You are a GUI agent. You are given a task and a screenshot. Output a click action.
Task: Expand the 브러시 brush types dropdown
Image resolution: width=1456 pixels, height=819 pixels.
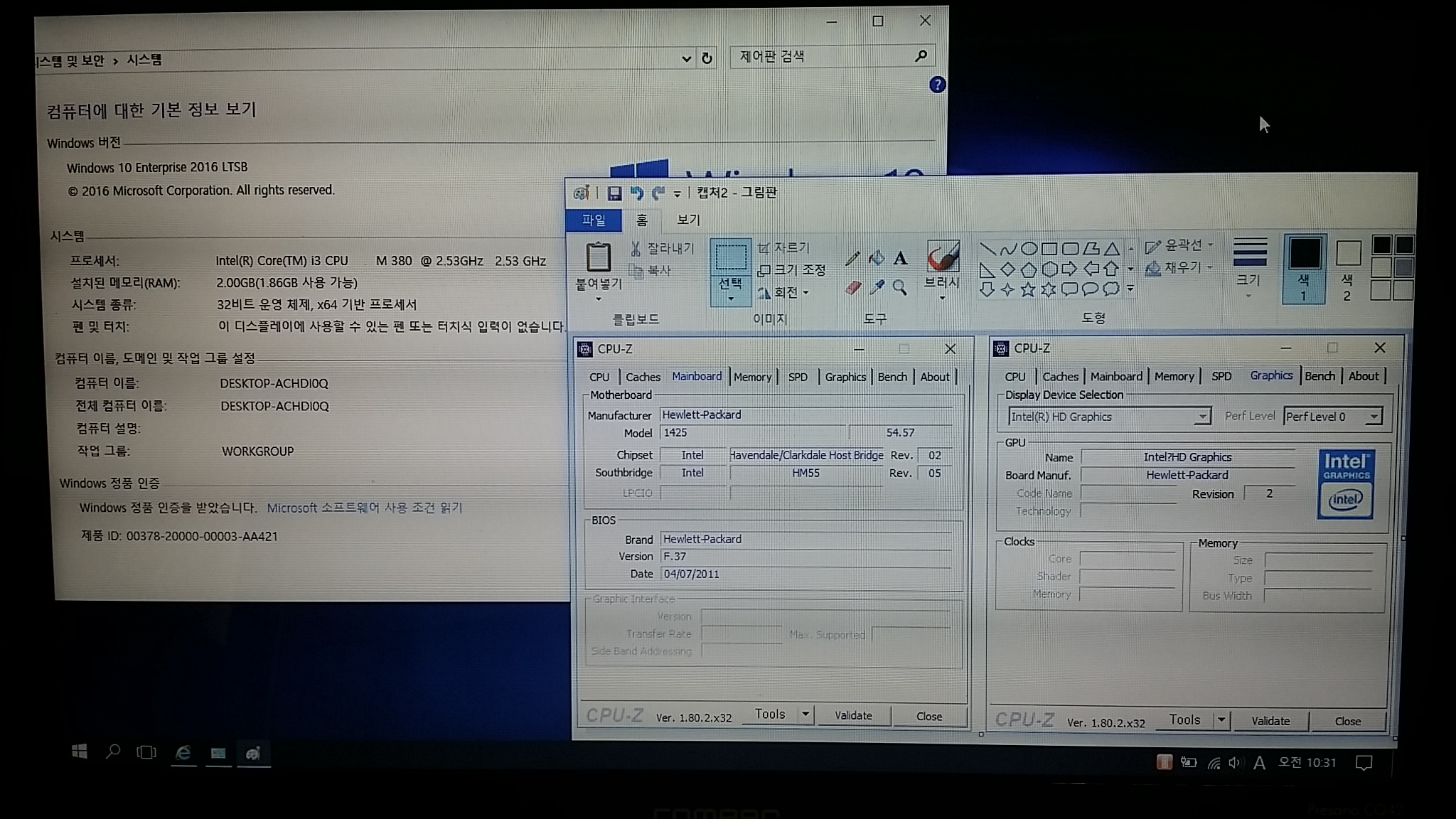click(x=942, y=299)
